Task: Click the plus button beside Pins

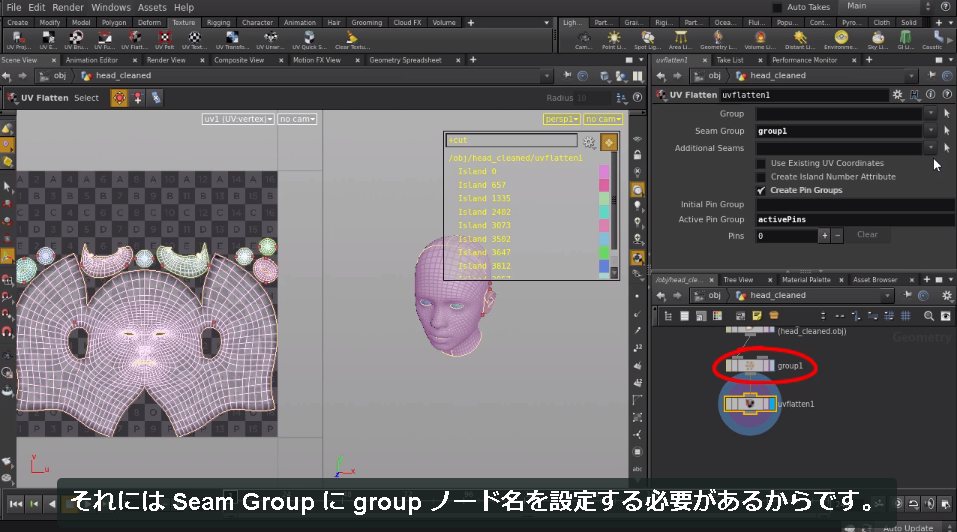Action: click(x=825, y=235)
